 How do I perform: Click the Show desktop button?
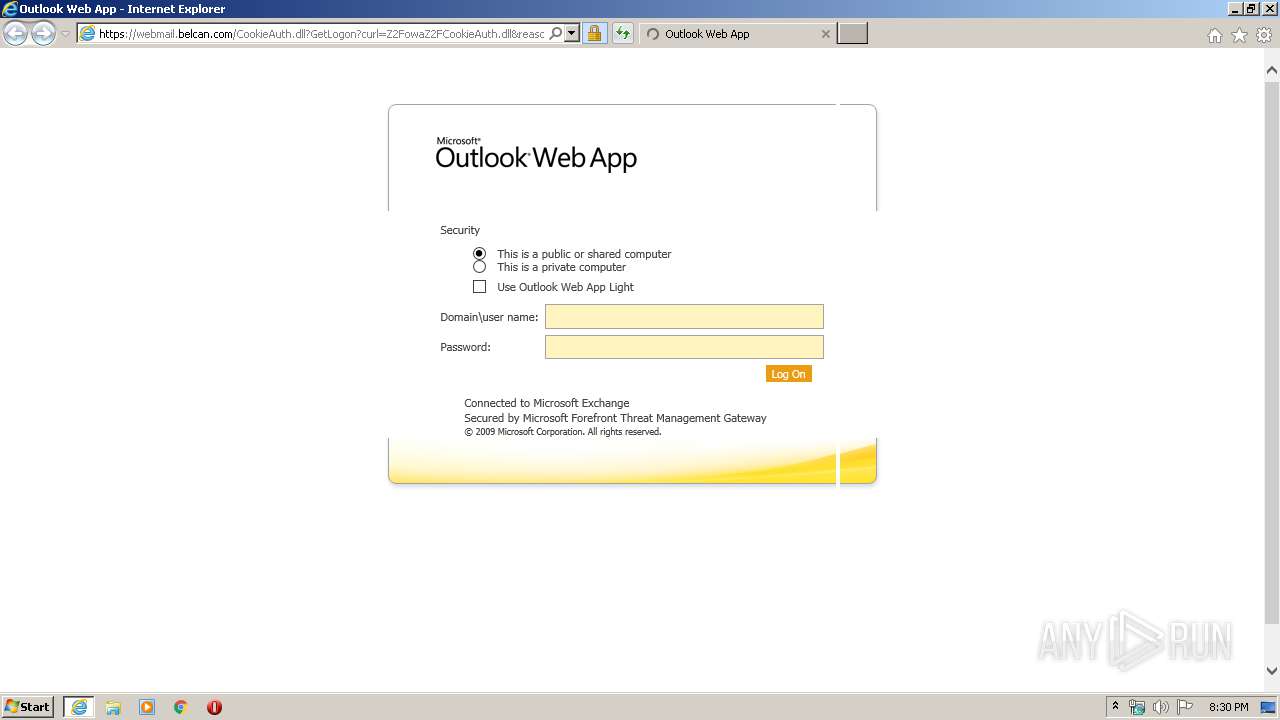pyautogui.click(x=1270, y=707)
